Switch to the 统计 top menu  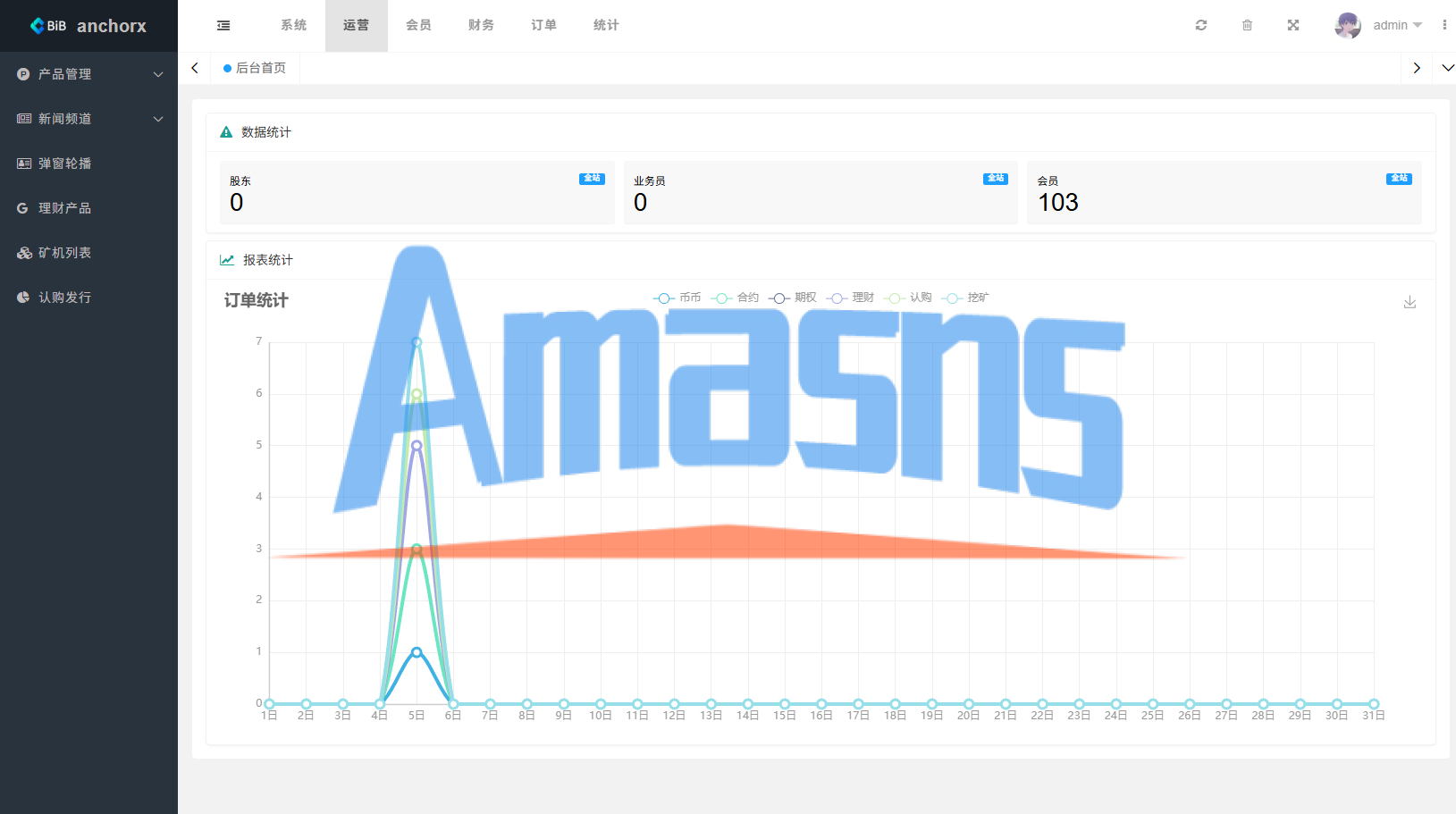tap(606, 25)
